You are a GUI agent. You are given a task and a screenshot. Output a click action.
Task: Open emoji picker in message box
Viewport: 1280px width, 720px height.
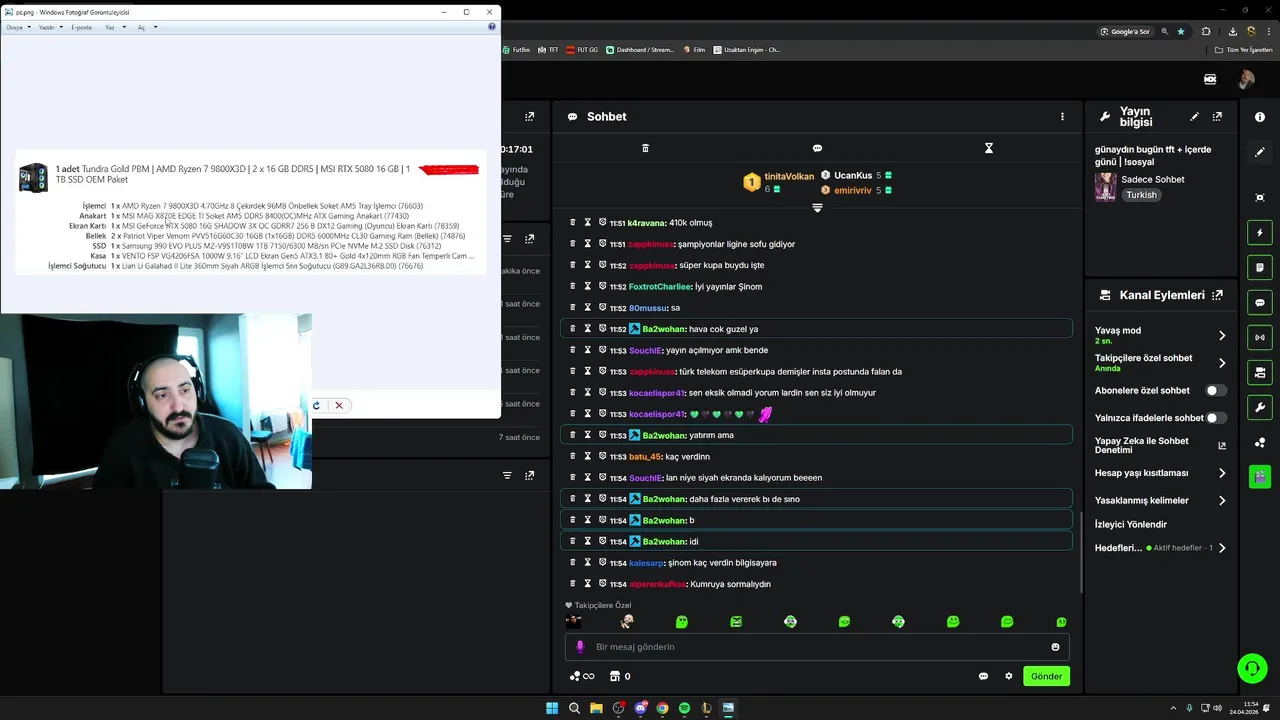[x=1055, y=647]
